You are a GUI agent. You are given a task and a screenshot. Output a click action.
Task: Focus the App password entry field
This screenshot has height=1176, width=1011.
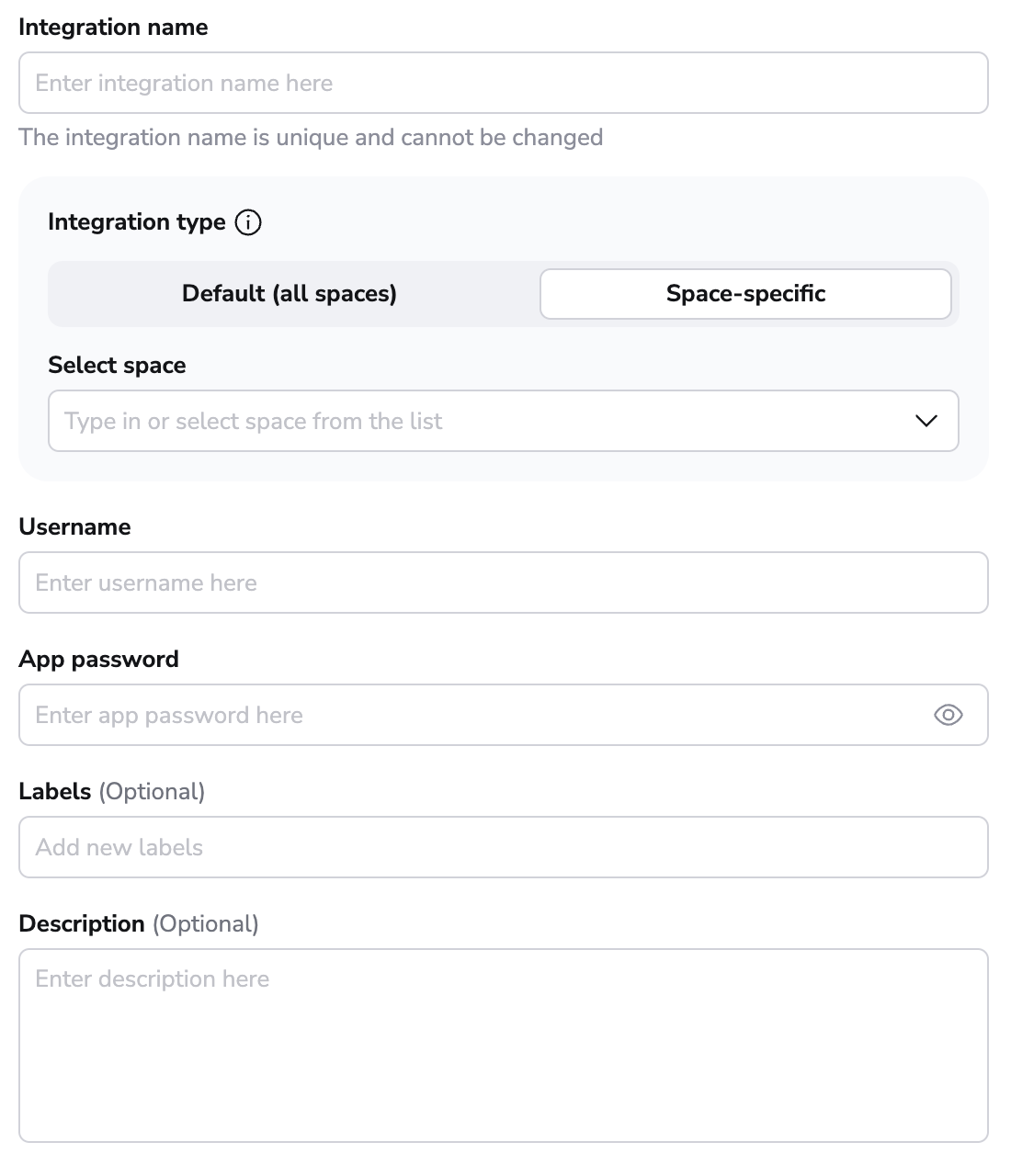[x=469, y=715]
